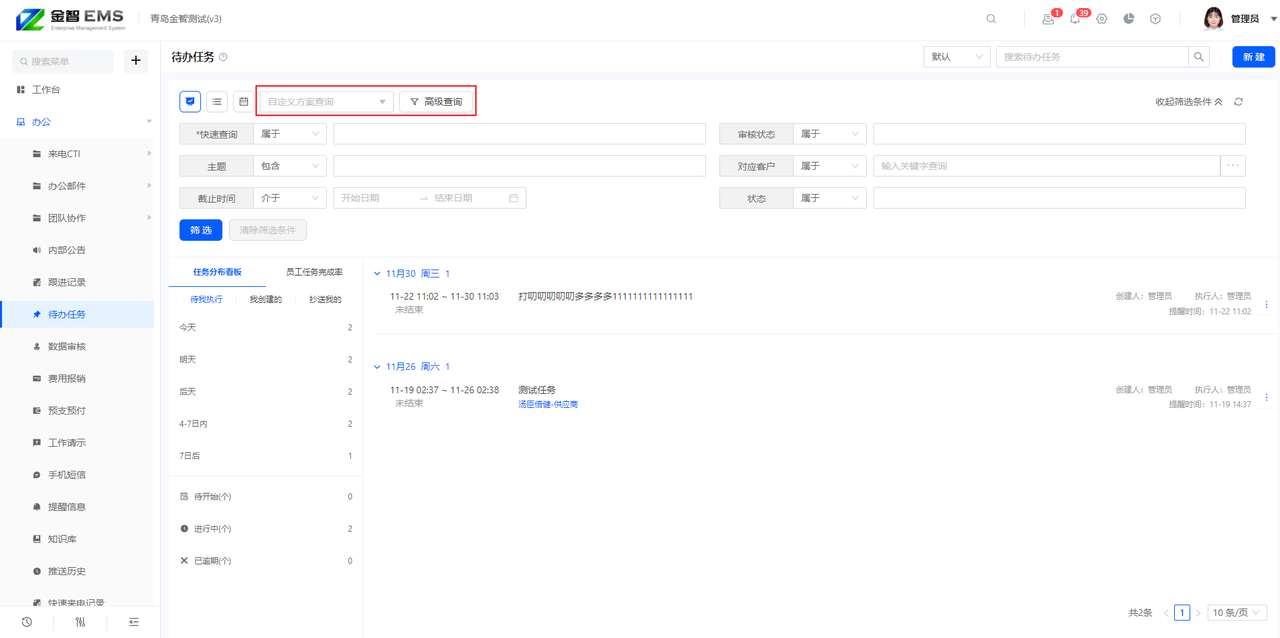Switch to 员工任务完成率 tab
This screenshot has height=638, width=1280.
click(314, 272)
